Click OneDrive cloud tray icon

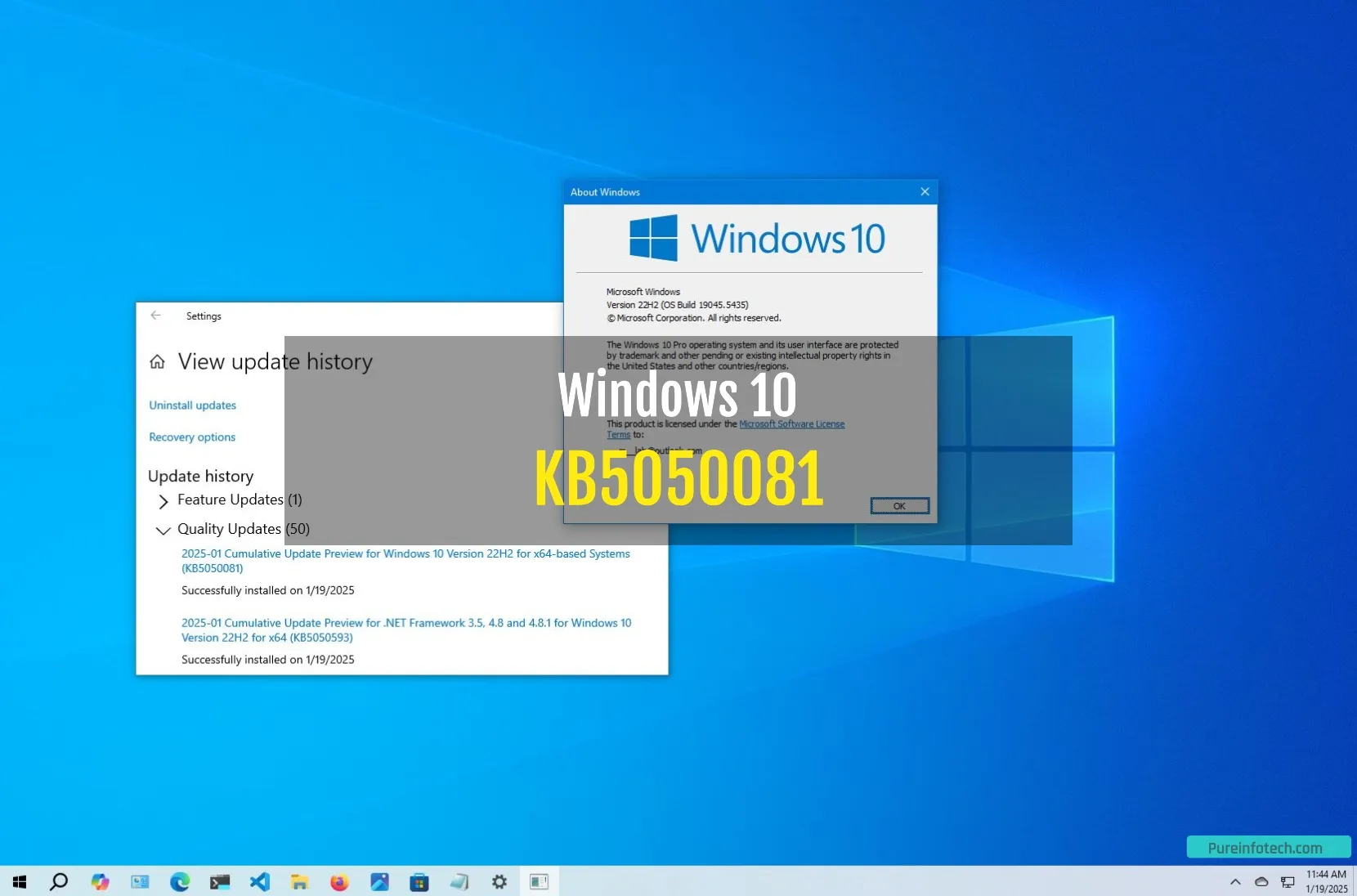(x=1261, y=881)
